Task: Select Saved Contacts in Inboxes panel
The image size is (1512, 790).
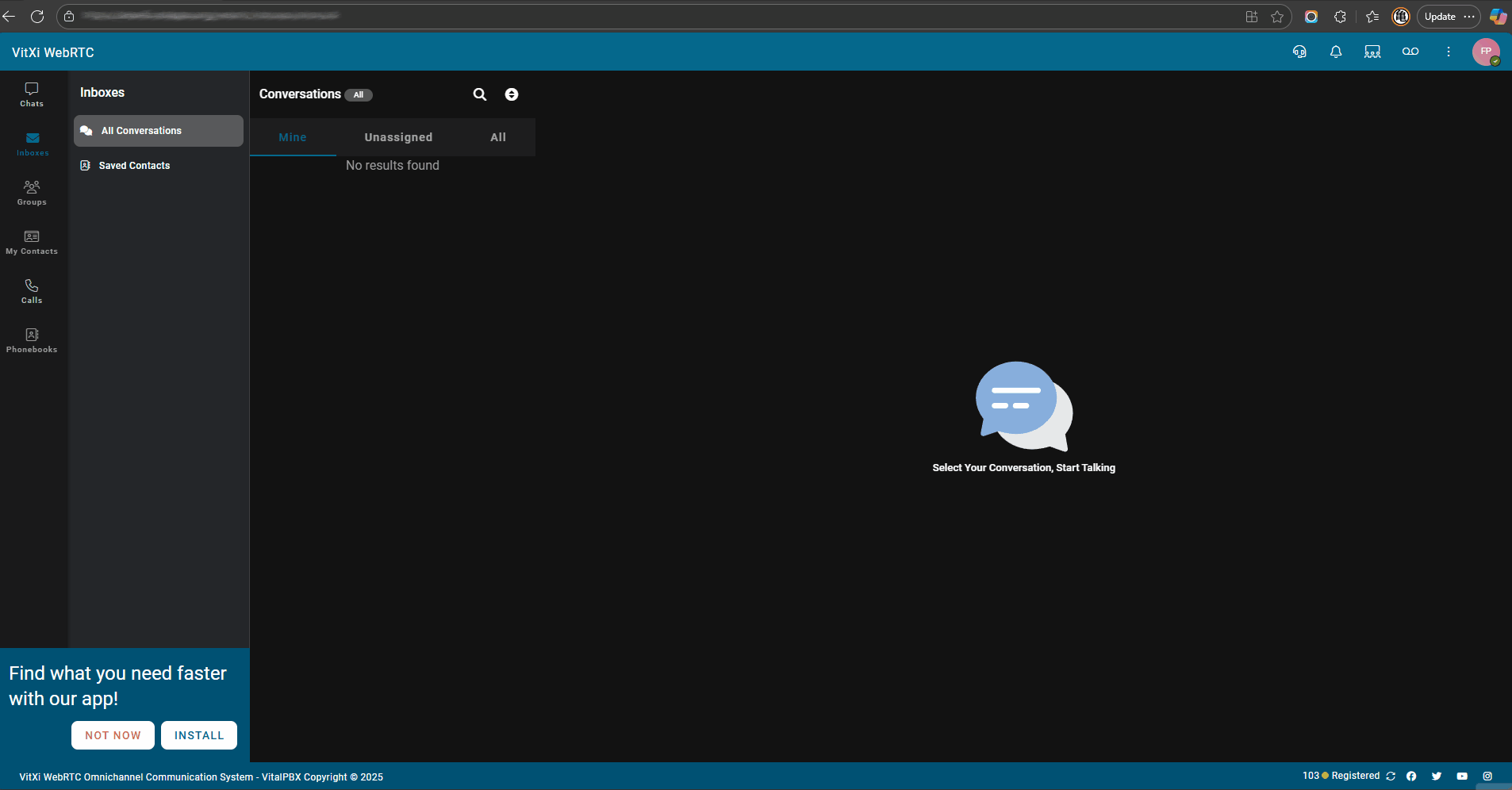Action: coord(134,166)
